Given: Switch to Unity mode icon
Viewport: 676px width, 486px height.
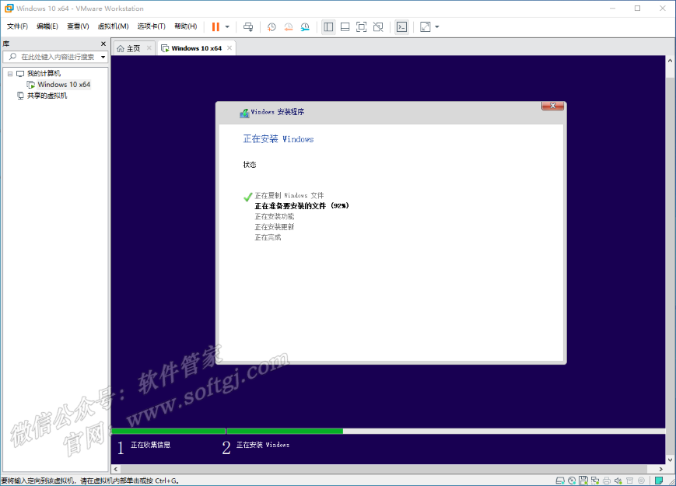Looking at the screenshot, I should coord(378,27).
